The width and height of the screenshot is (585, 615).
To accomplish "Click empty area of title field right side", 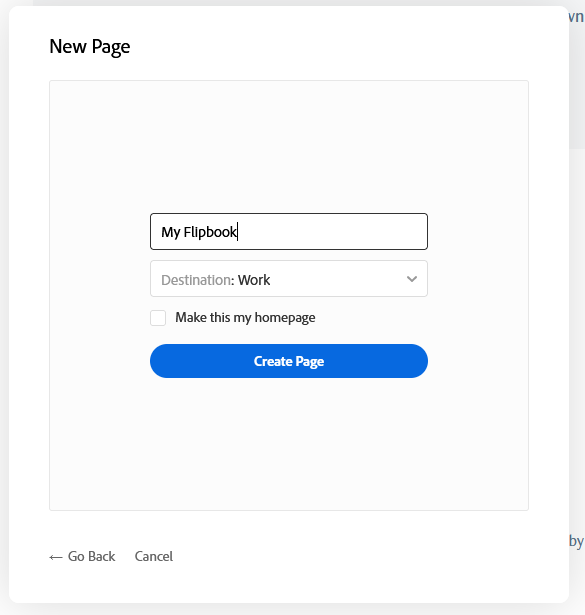I will point(333,231).
